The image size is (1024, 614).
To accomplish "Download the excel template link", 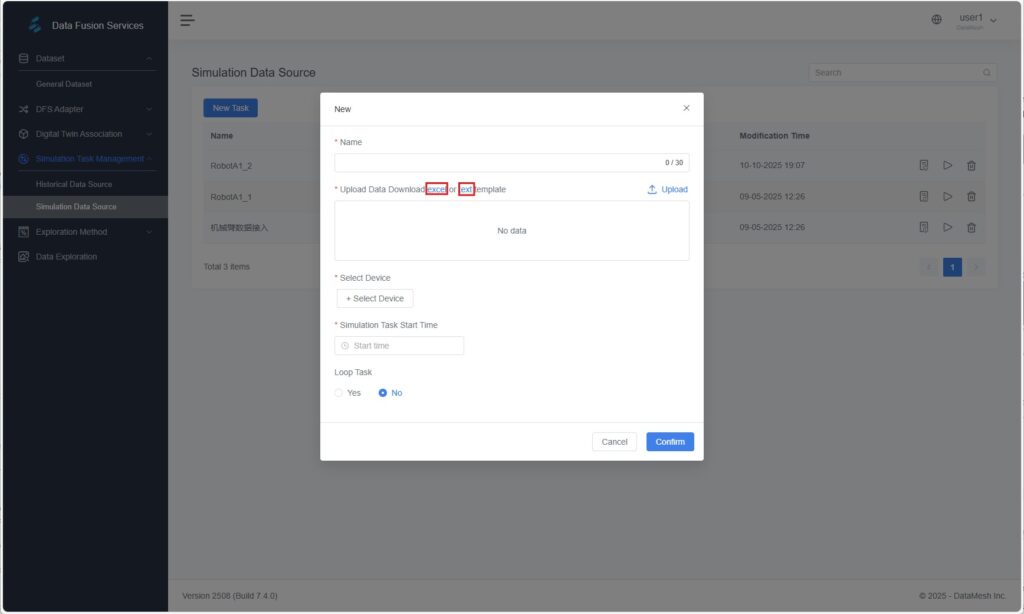I will [436, 189].
